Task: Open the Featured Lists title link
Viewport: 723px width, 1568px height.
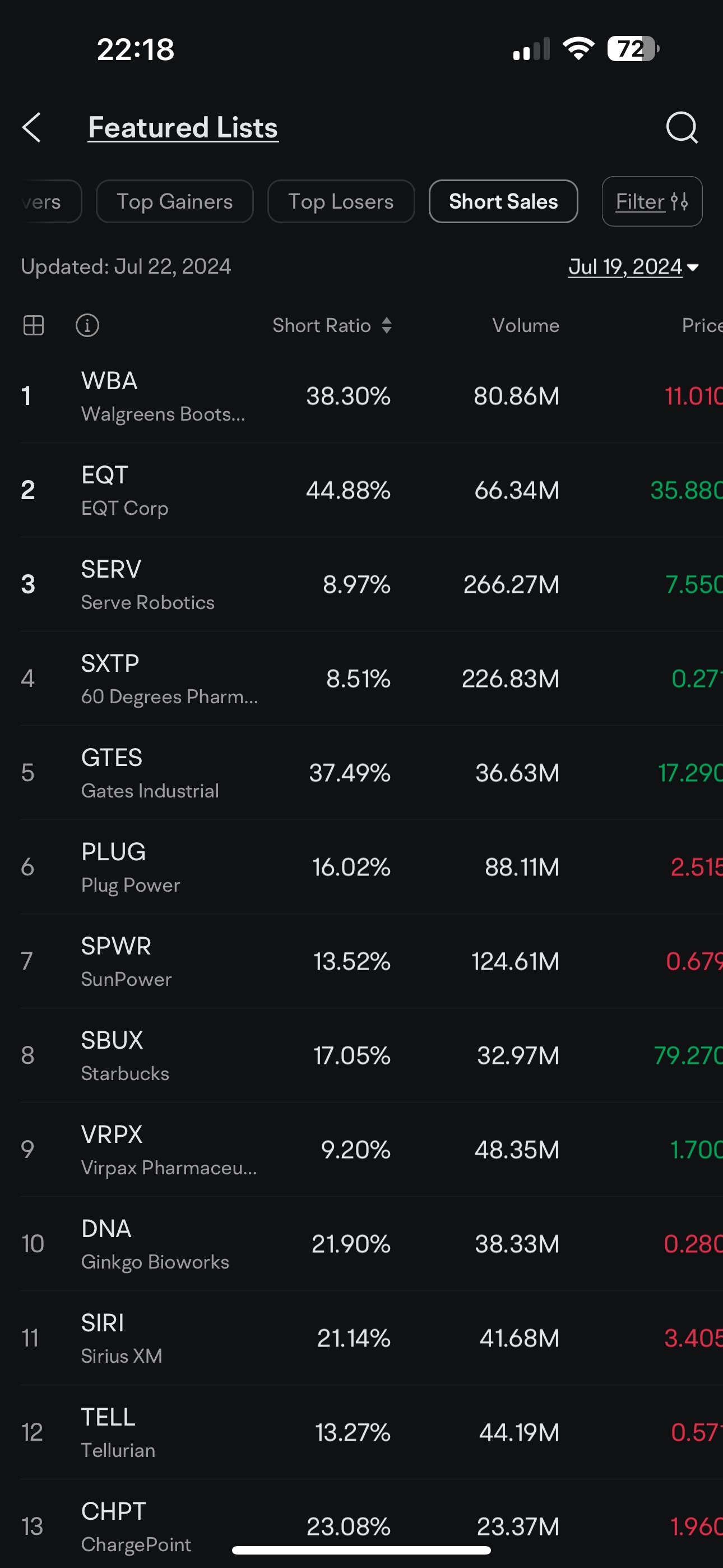Action: [183, 127]
